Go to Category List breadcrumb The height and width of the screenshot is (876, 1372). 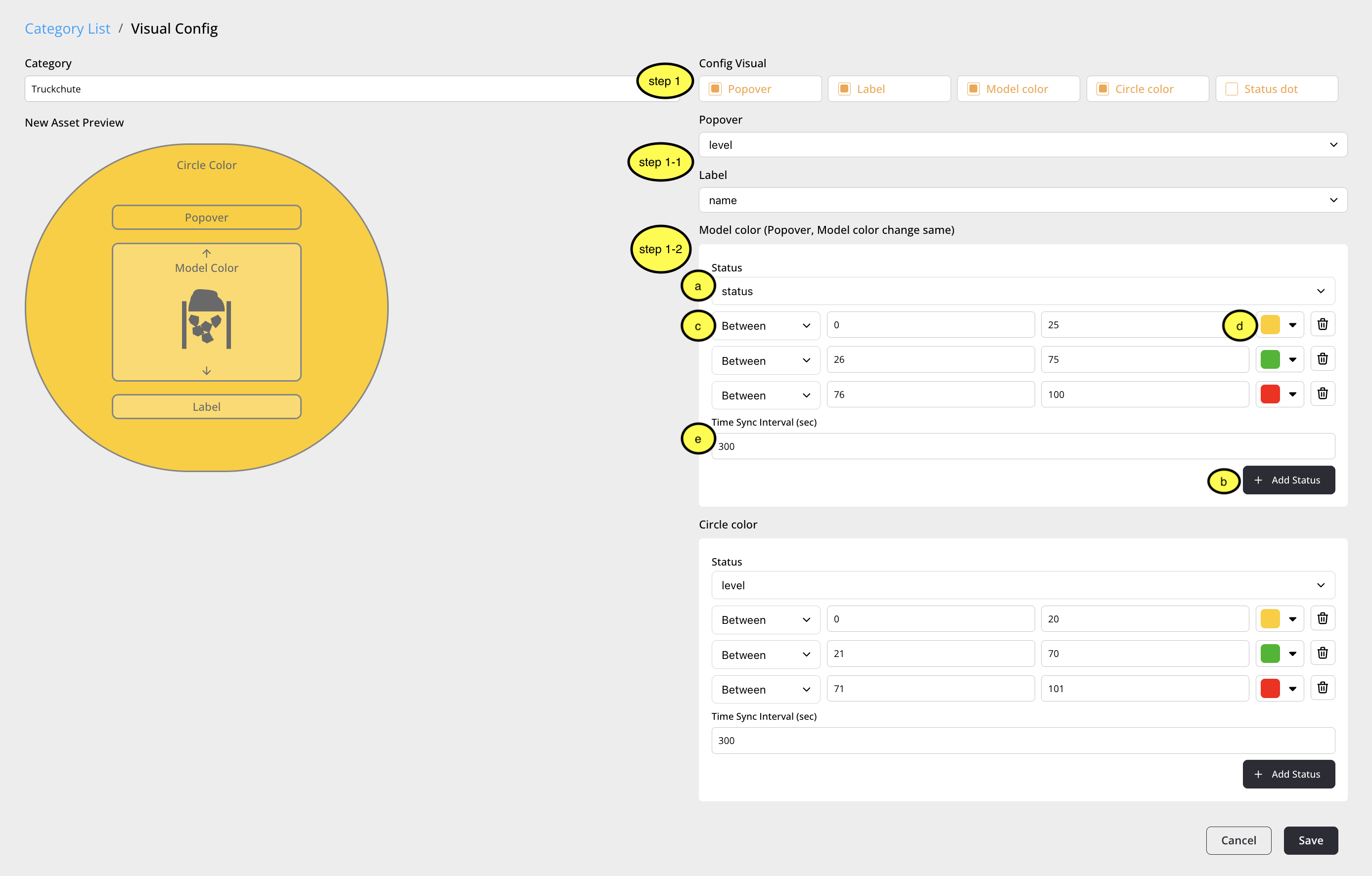pyautogui.click(x=67, y=29)
